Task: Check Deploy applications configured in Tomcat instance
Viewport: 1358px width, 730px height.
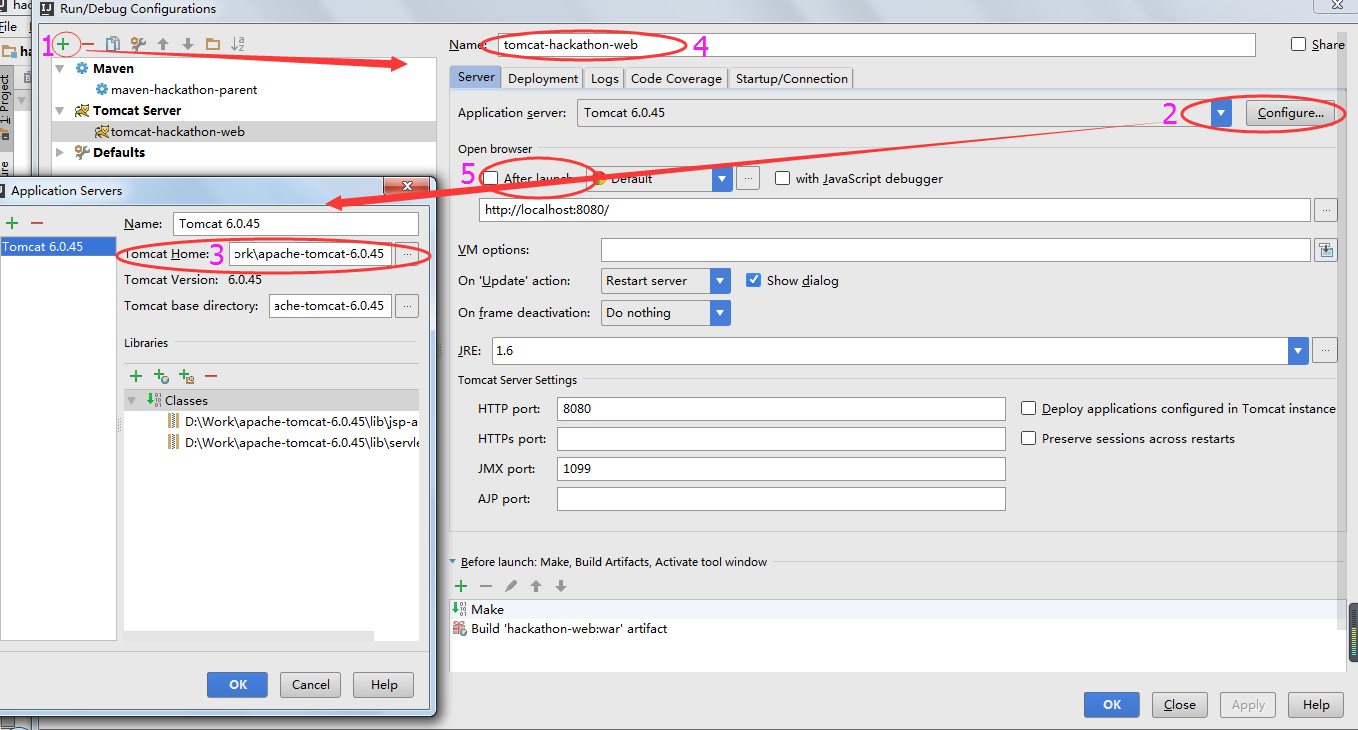Action: coord(1028,408)
